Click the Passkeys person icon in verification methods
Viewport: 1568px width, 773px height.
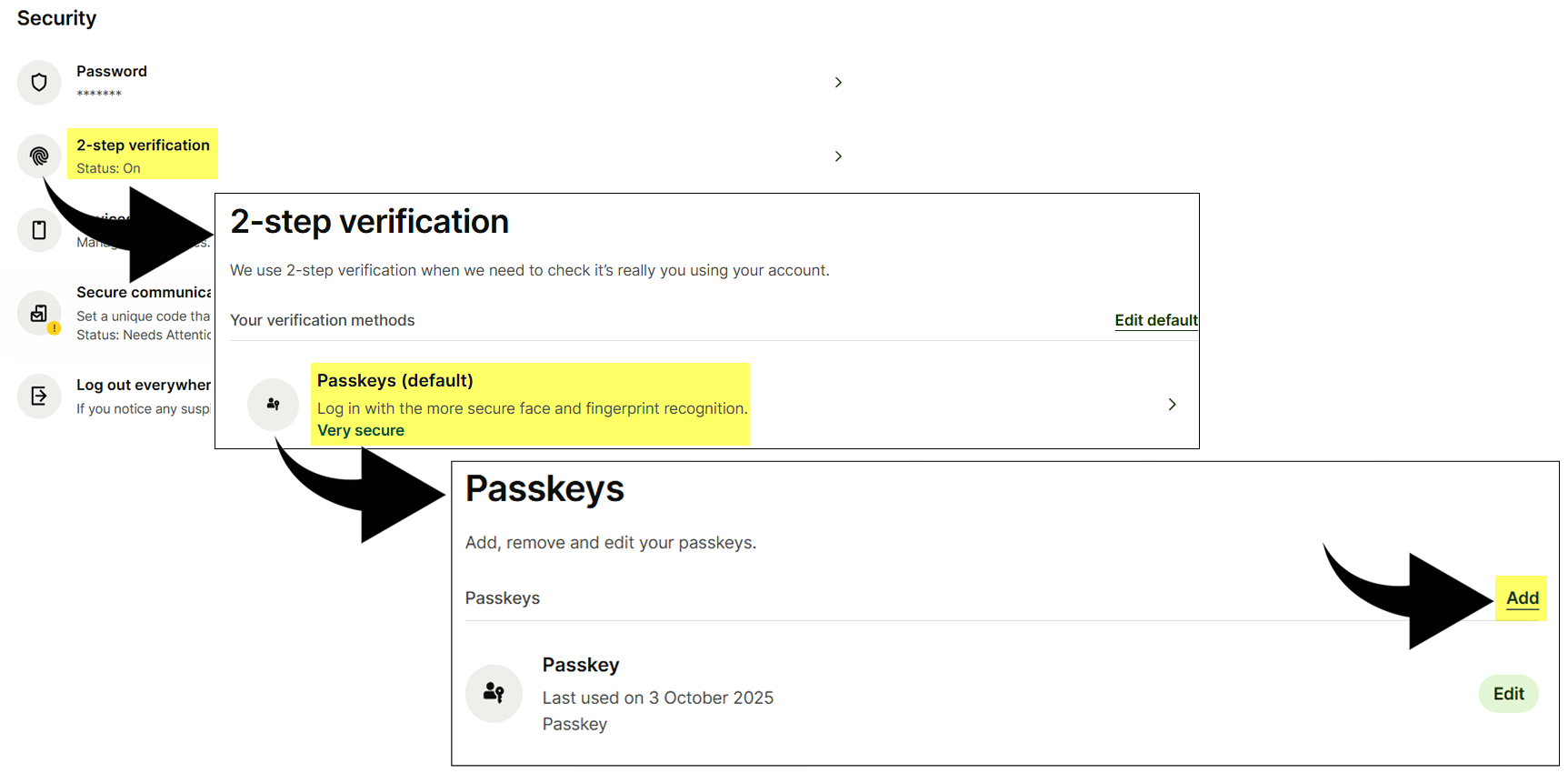(273, 404)
